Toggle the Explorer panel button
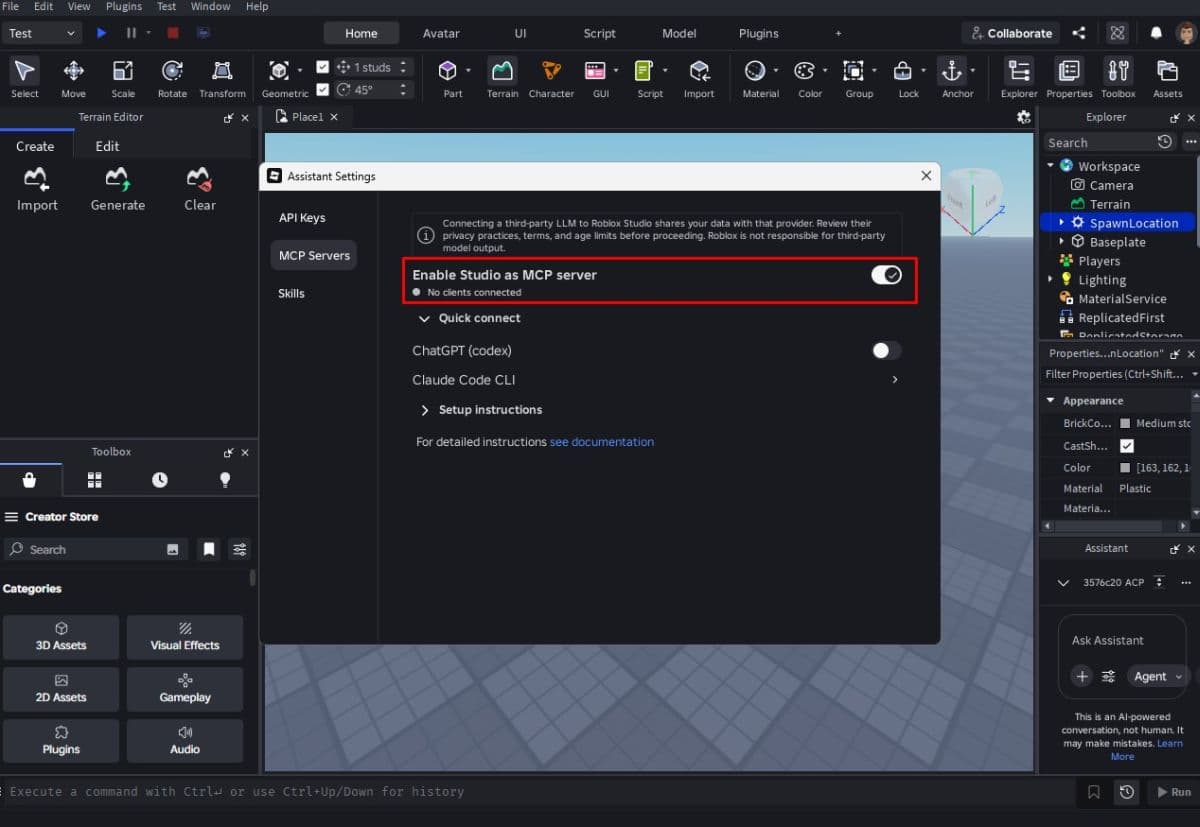 coord(1019,78)
